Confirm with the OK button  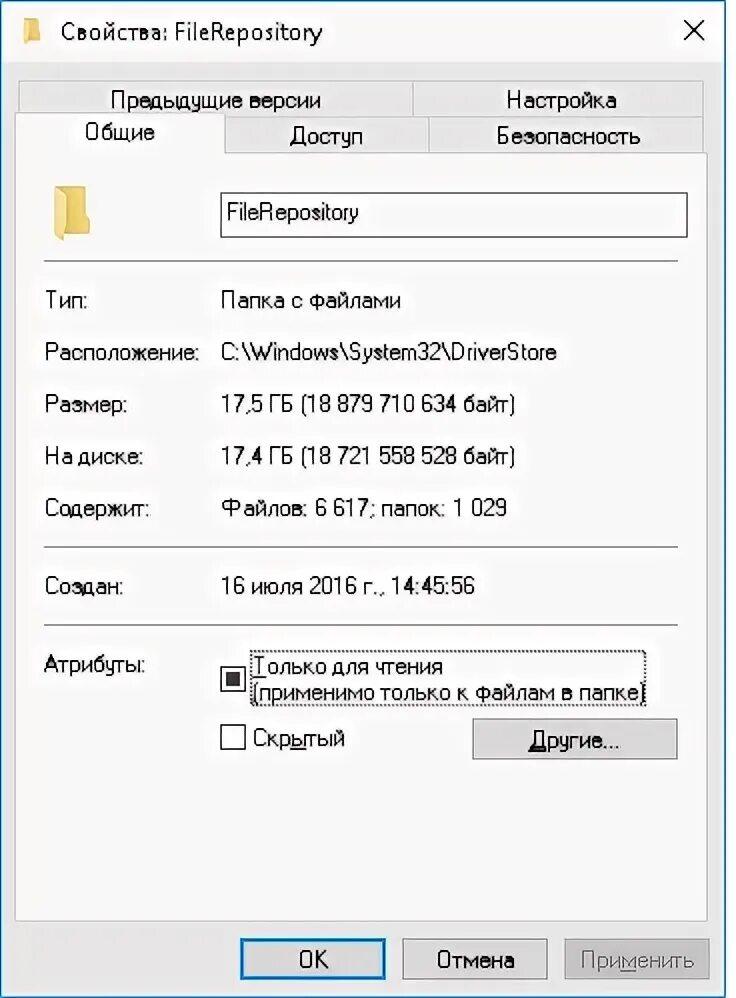click(313, 959)
